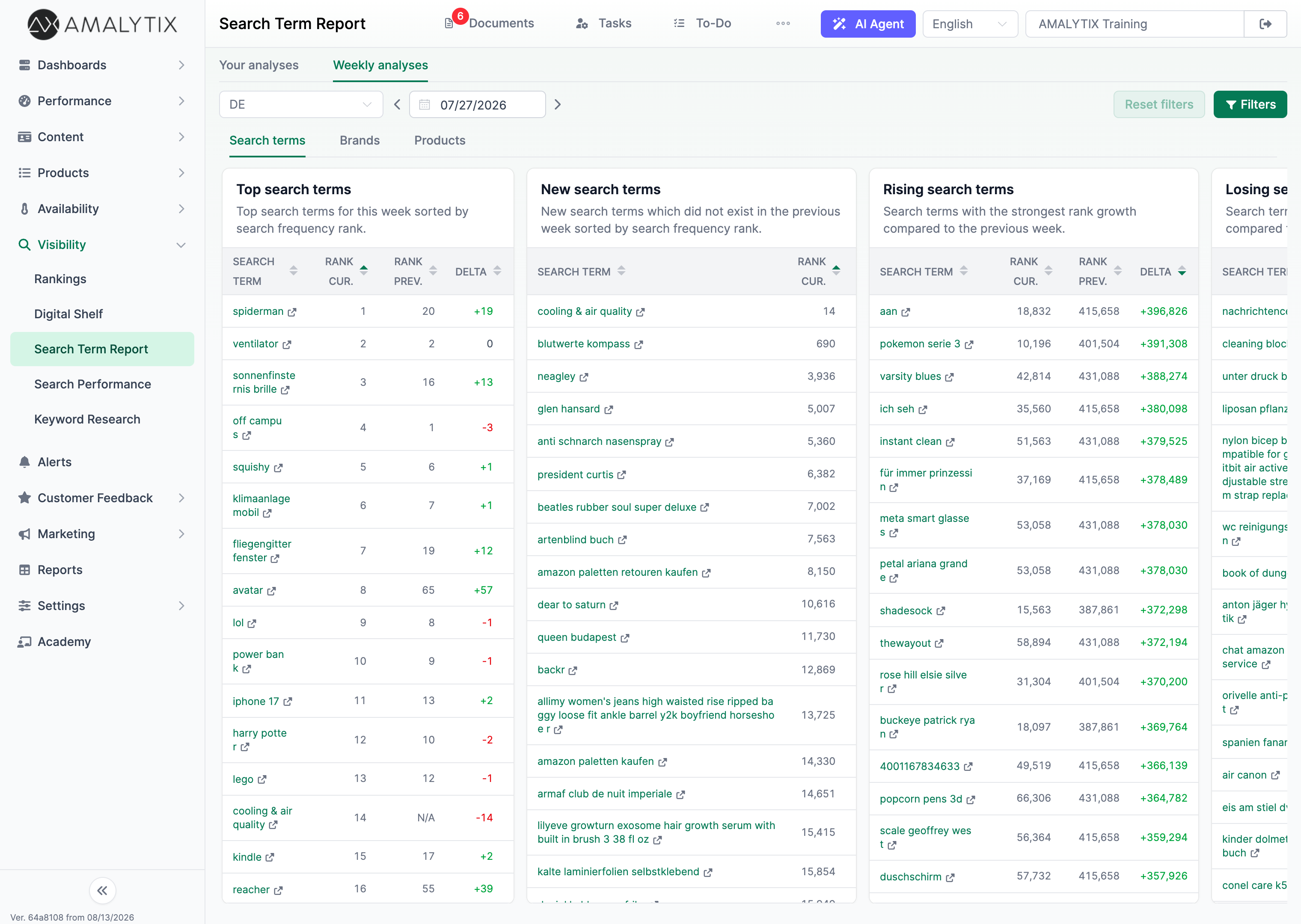Click the logout icon button
Viewport: 1301px width, 924px height.
pyautogui.click(x=1265, y=24)
